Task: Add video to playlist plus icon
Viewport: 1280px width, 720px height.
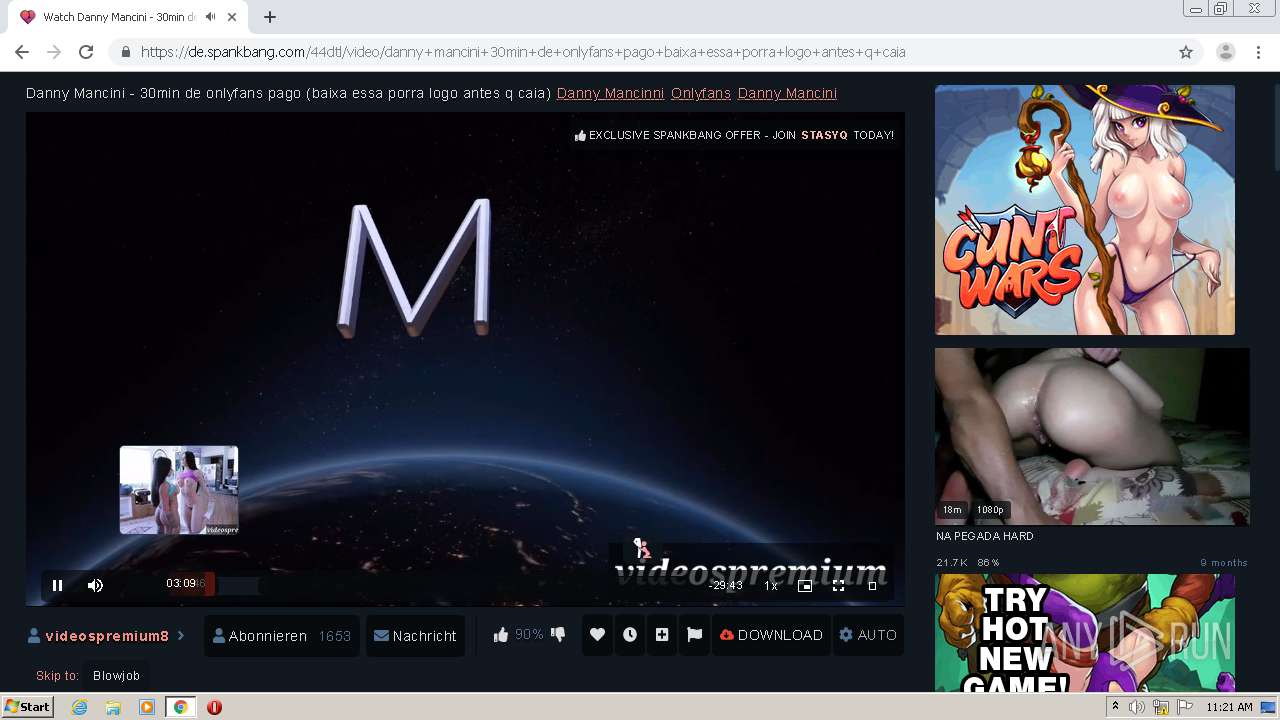Action: (x=662, y=635)
